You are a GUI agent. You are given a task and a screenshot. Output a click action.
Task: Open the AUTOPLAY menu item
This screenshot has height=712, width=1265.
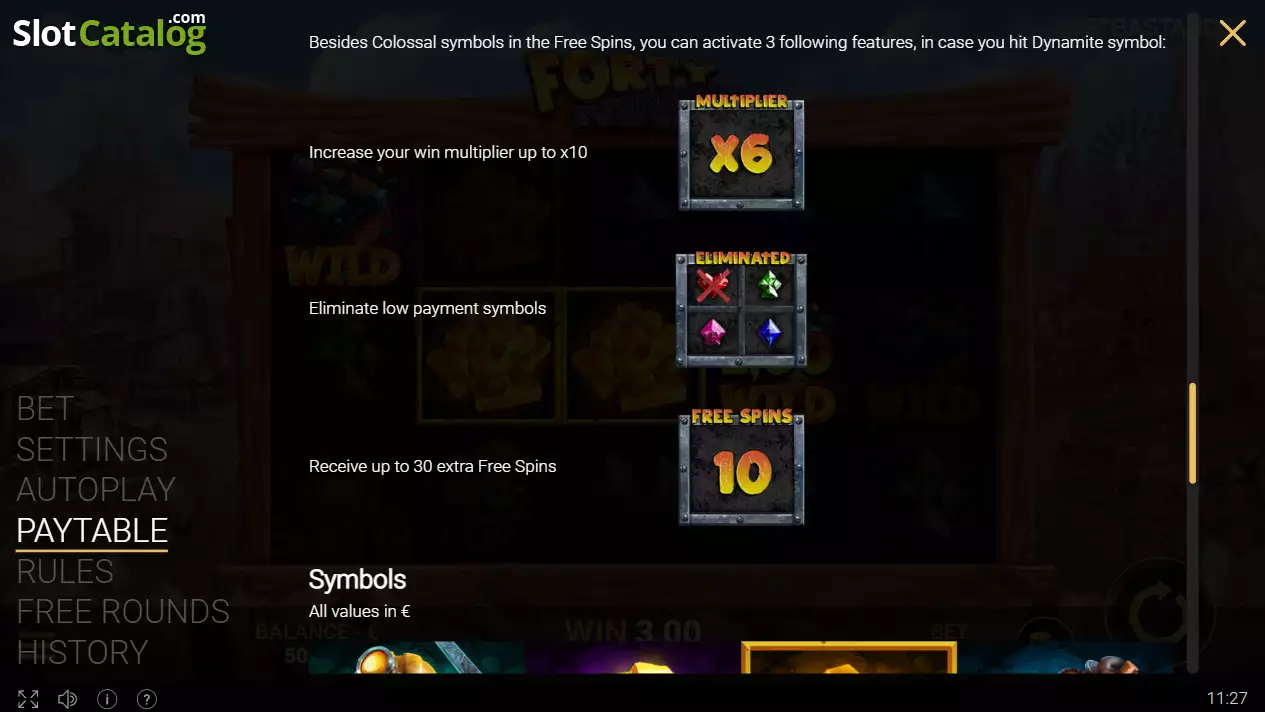coord(96,489)
